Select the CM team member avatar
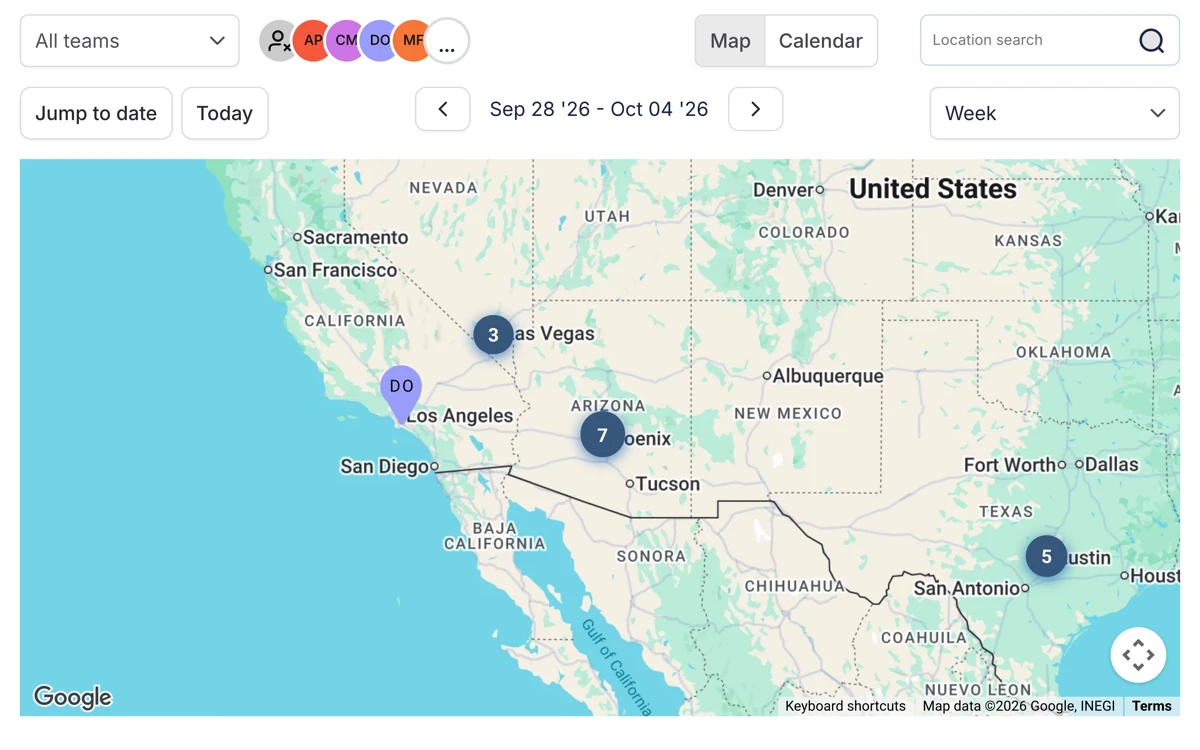The height and width of the screenshot is (750, 1200). pyautogui.click(x=346, y=41)
